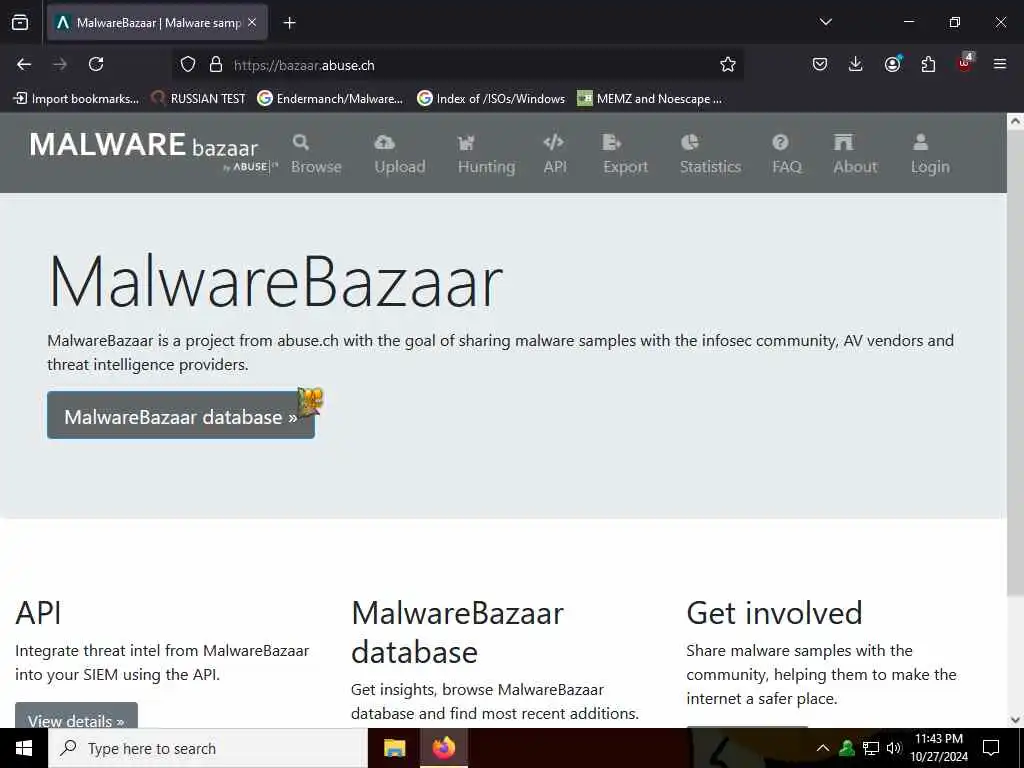
Task: Open the Firefox View icon
Action: pos(20,23)
